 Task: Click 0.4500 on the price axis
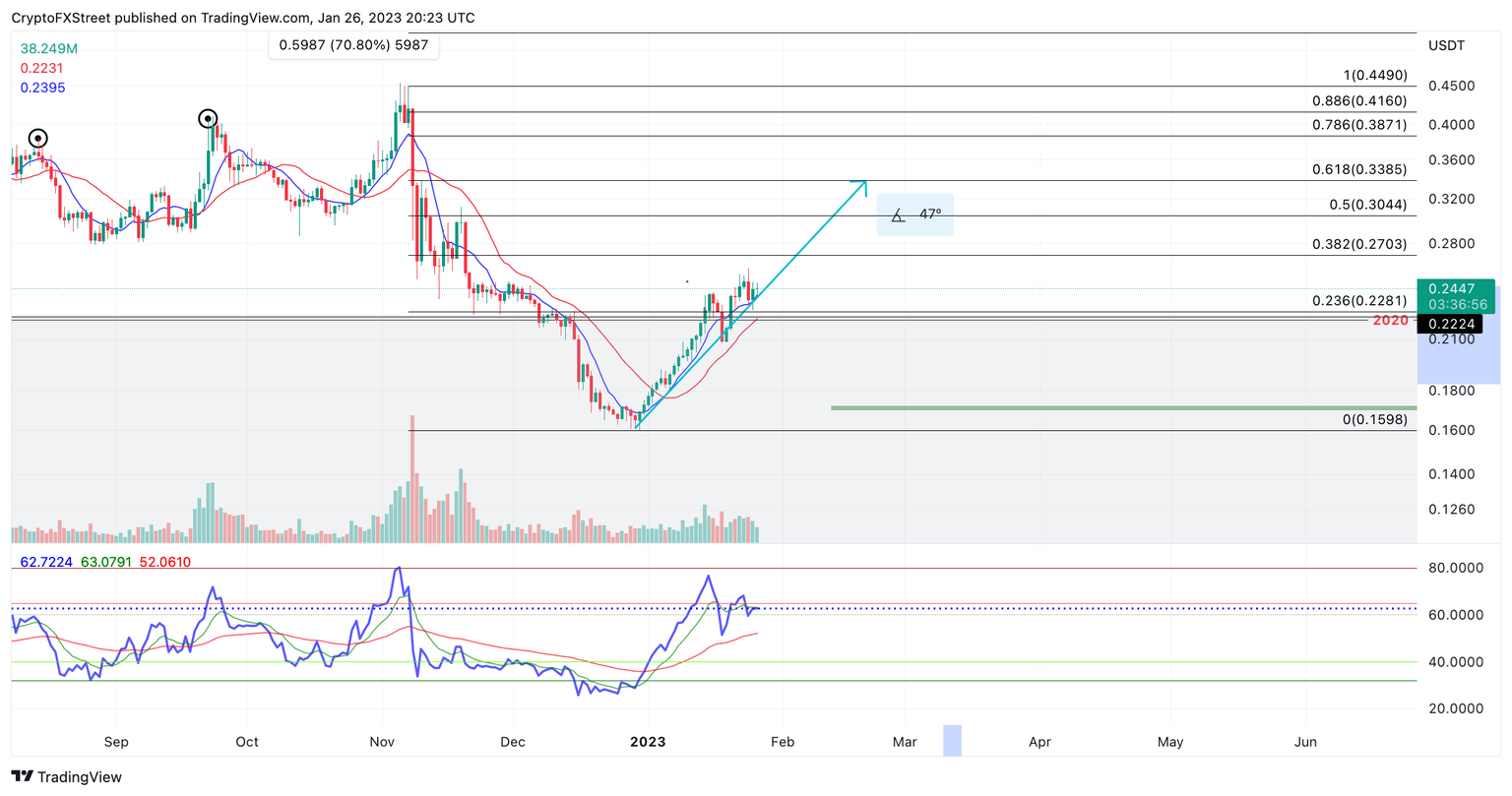(1452, 86)
